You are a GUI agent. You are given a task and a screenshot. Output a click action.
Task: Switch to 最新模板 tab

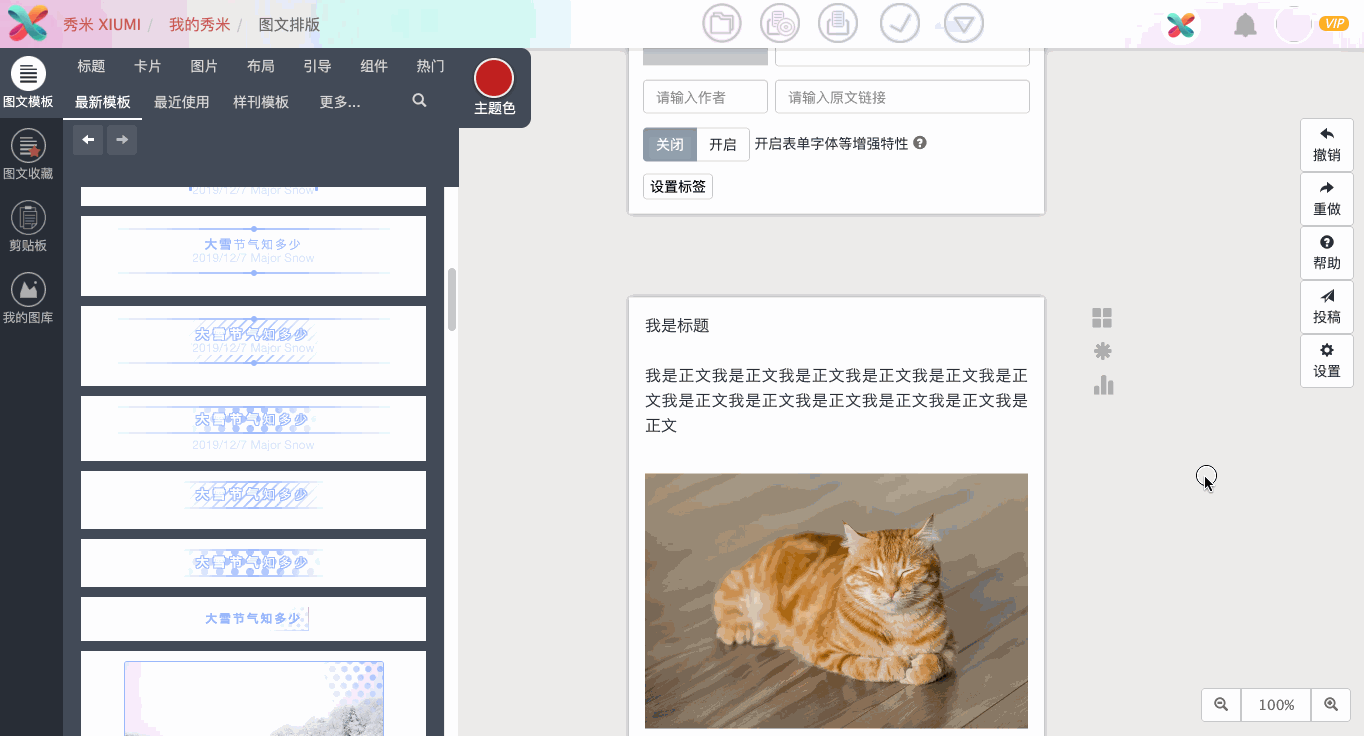click(103, 102)
